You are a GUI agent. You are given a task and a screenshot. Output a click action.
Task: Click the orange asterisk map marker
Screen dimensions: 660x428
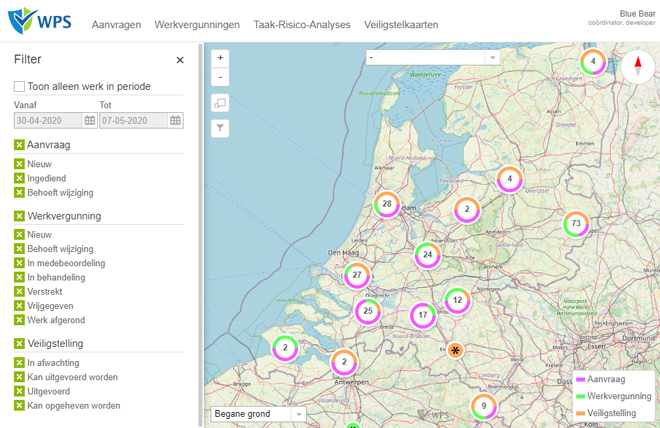(455, 350)
